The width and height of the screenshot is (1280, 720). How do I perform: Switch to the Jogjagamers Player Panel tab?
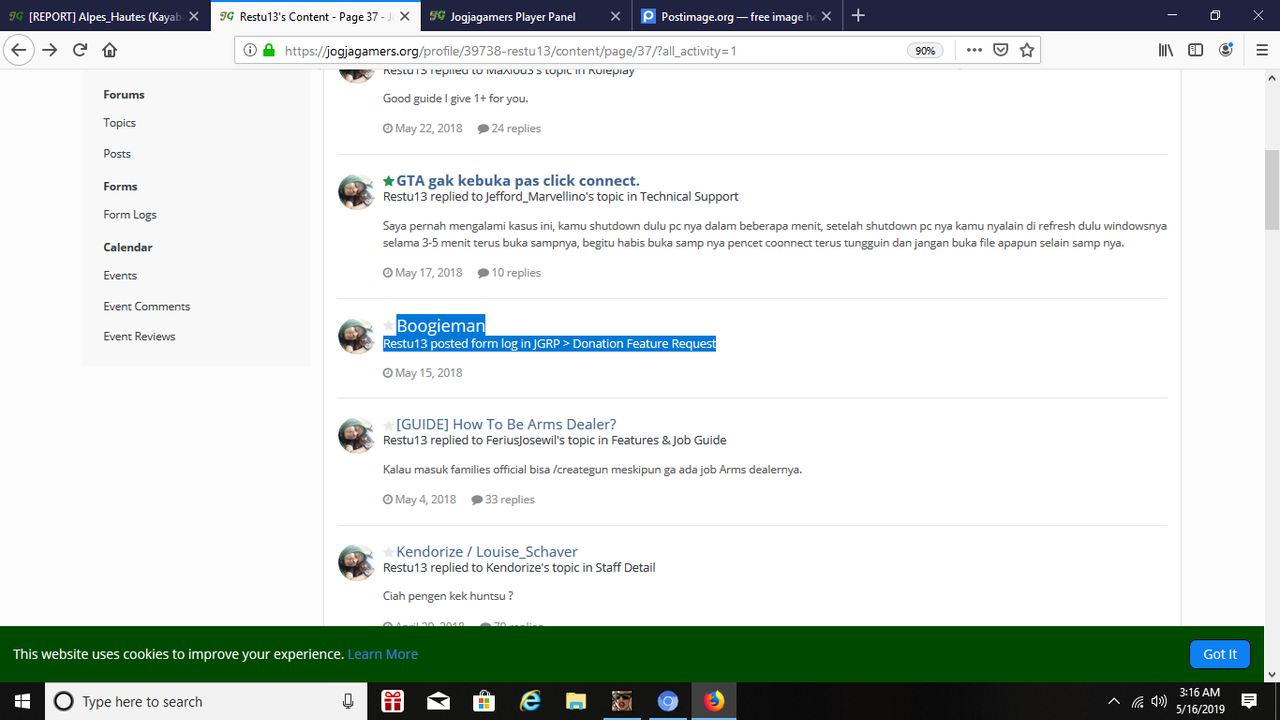(x=526, y=16)
